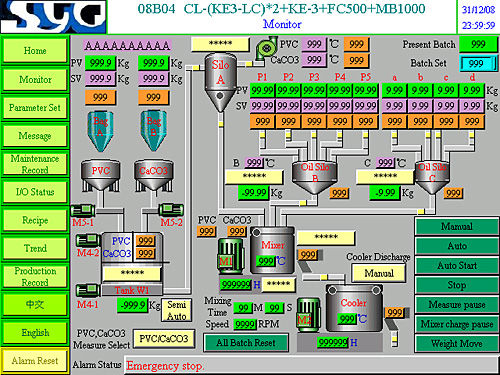Open the Message page
This screenshot has width=500, height=375.
(x=35, y=135)
